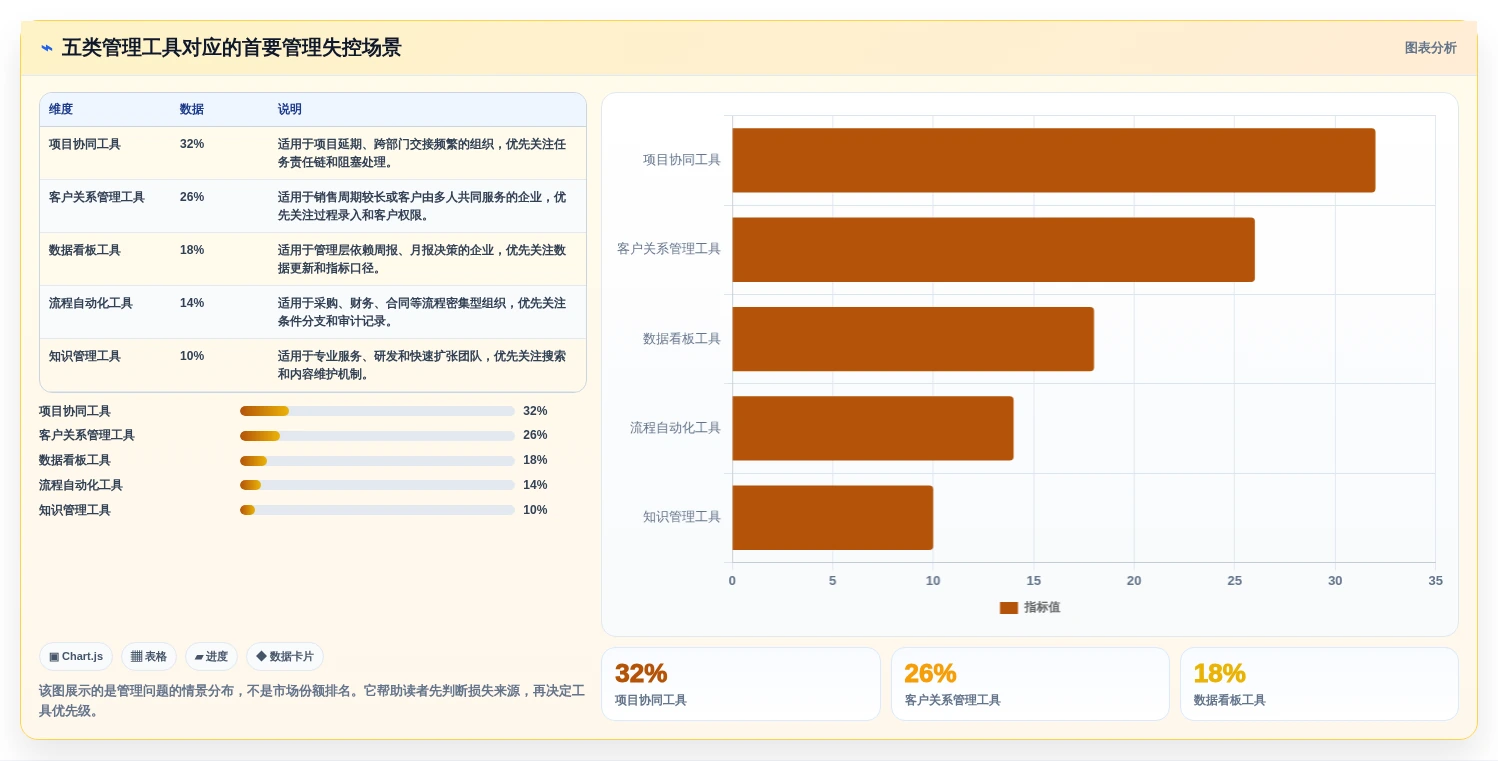Click the 项目协同工具 bar in the chart
Screen dimensions: 1498x761
tap(1054, 160)
